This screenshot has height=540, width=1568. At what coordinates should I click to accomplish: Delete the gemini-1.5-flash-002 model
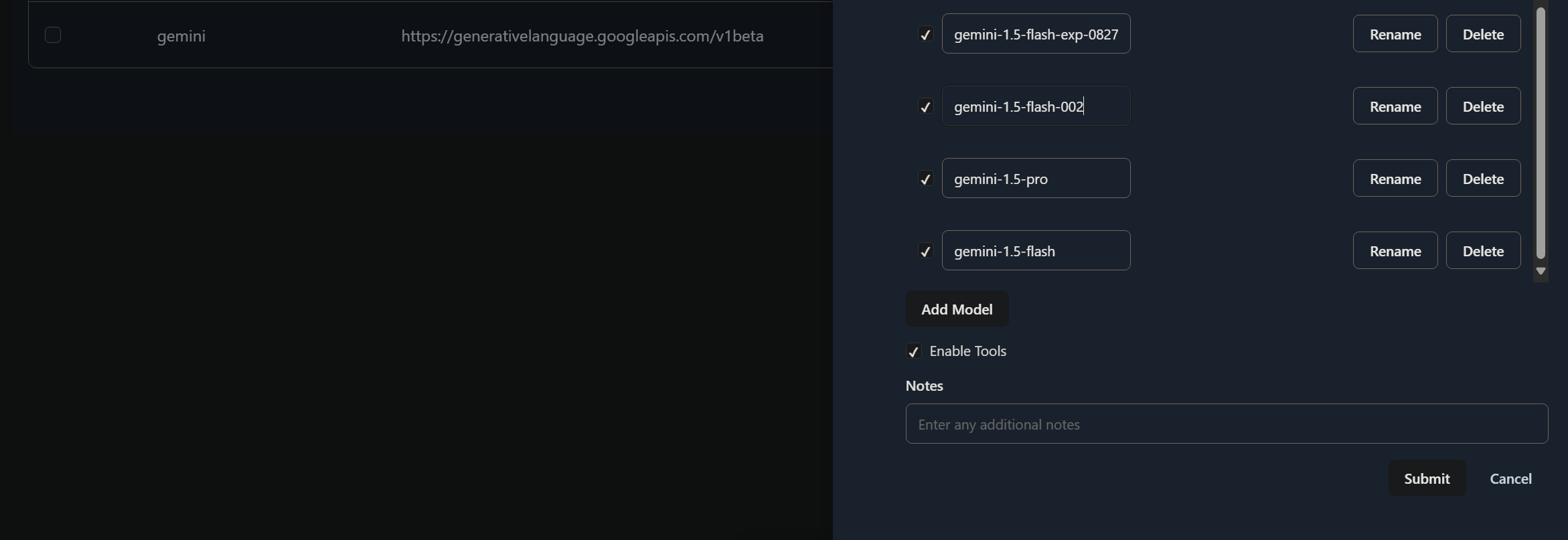point(1484,106)
